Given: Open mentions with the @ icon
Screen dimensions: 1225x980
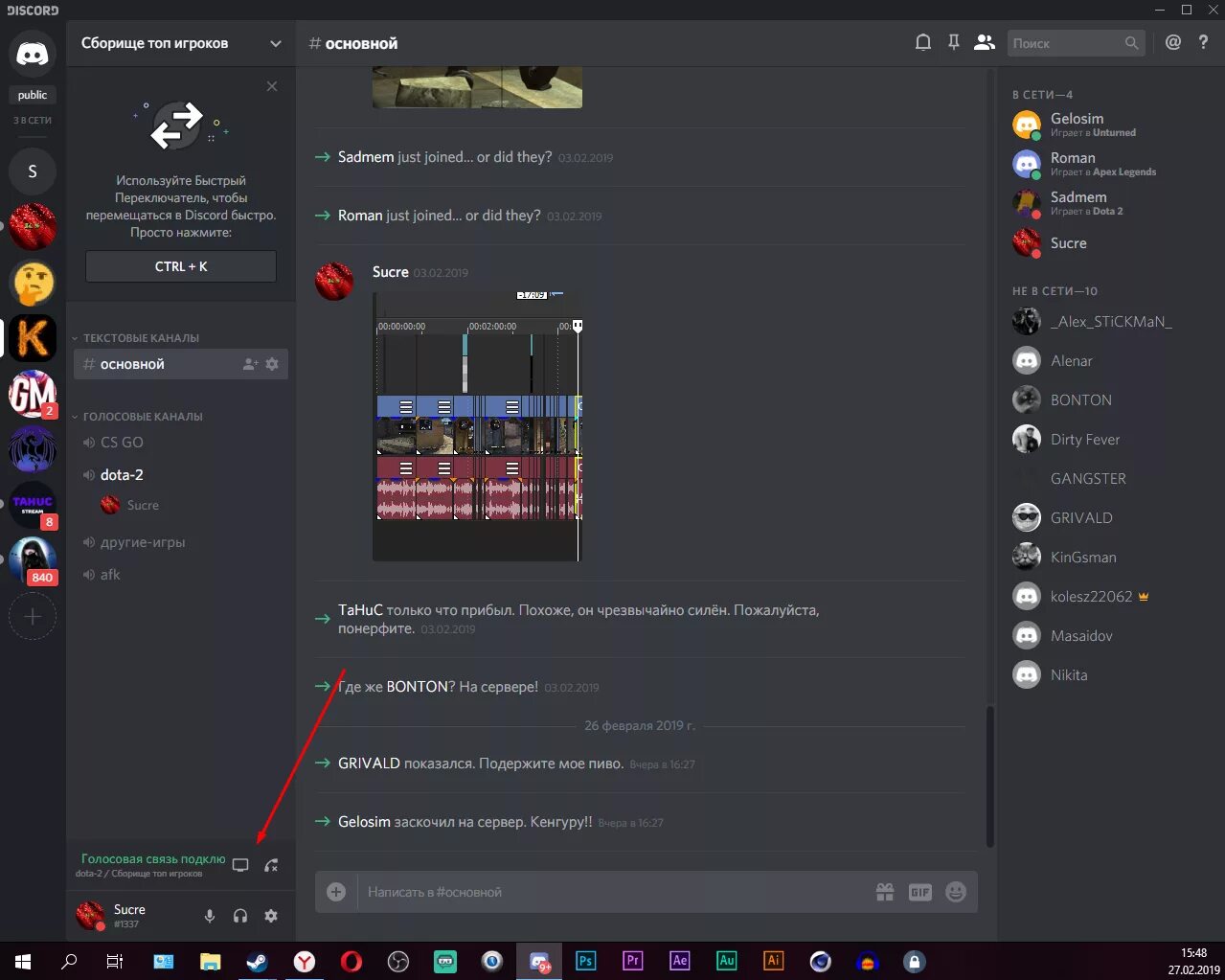Looking at the screenshot, I should (1173, 42).
